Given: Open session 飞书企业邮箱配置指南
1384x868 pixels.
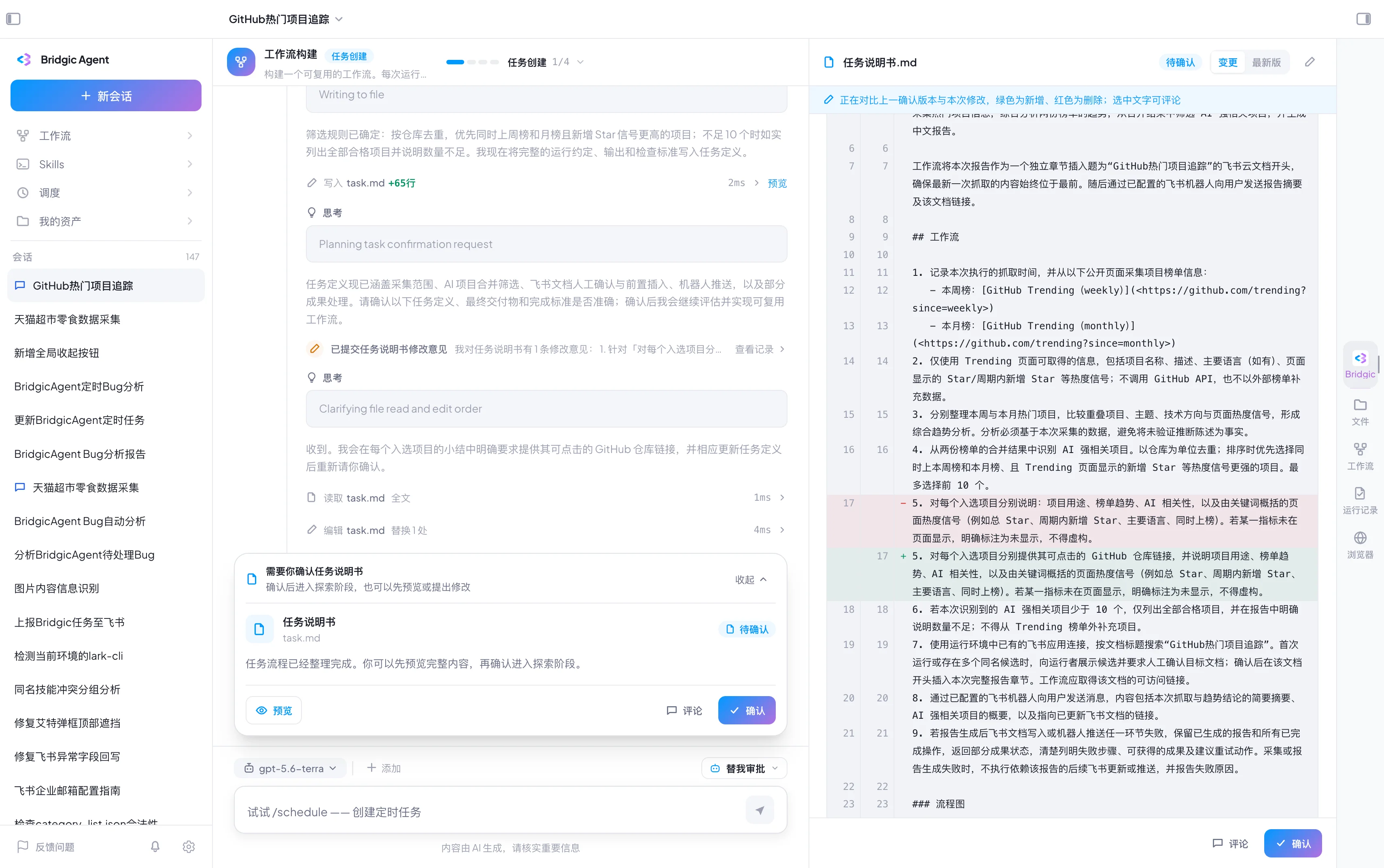Looking at the screenshot, I should click(106, 790).
